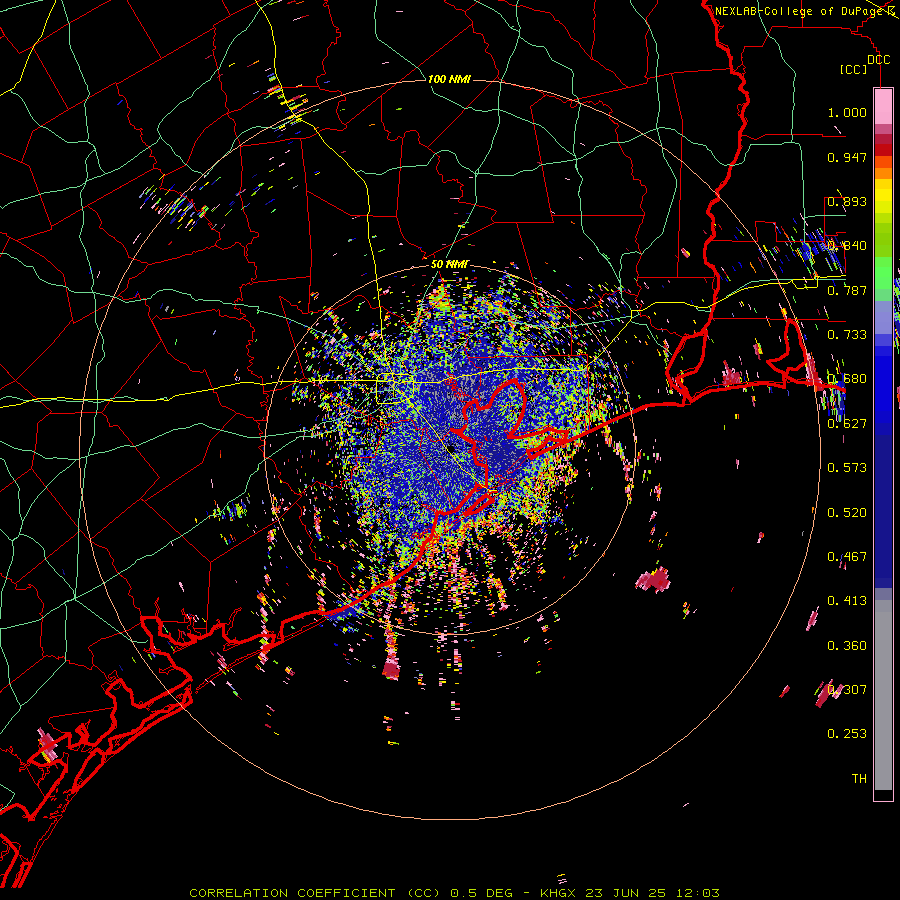Click the 100 NMI range ring label

pyautogui.click(x=449, y=79)
